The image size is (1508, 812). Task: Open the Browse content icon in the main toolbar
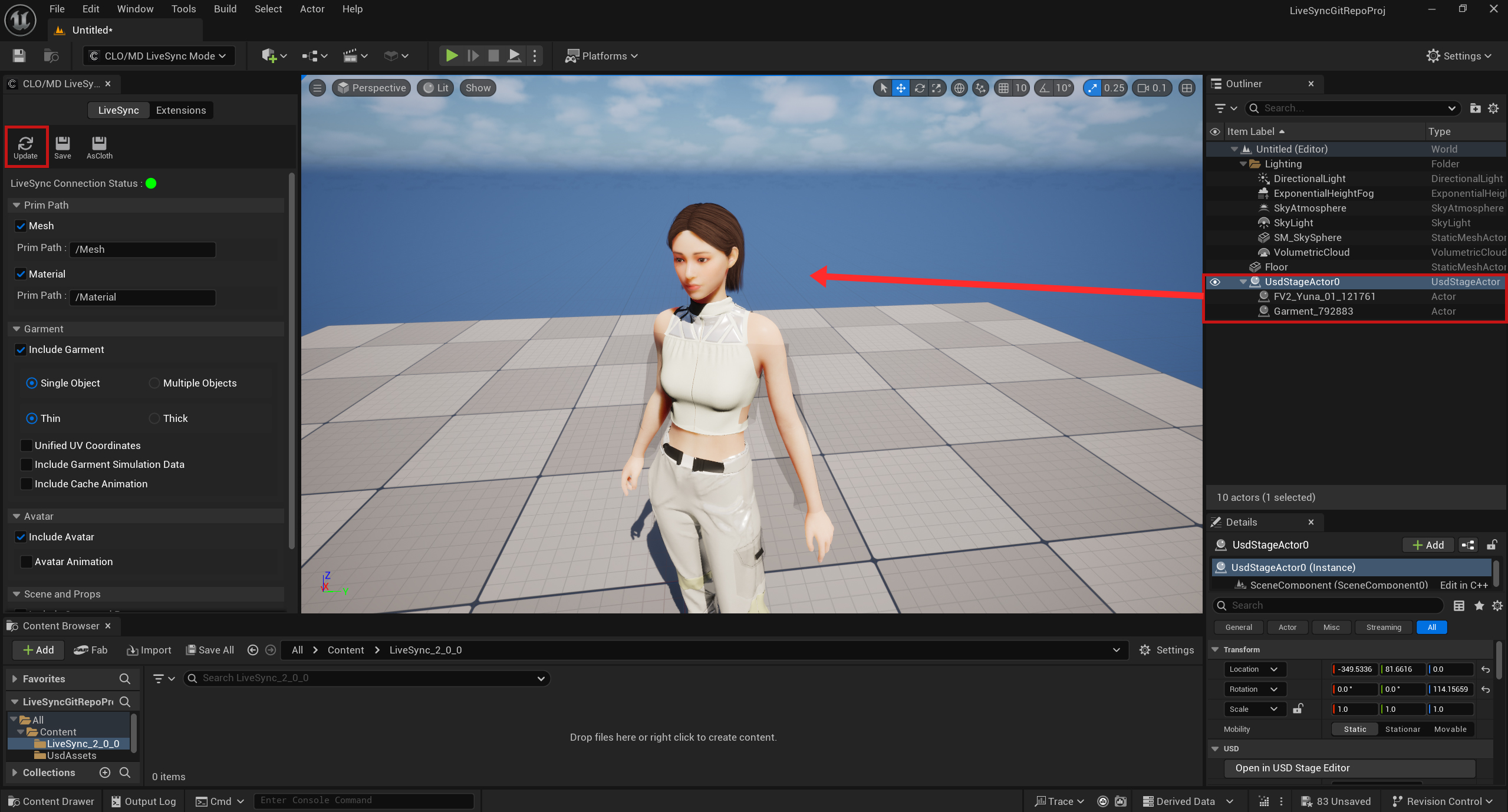51,56
